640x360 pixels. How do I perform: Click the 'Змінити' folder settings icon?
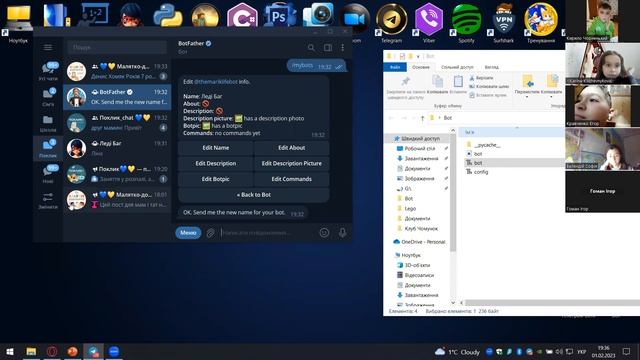(x=48, y=200)
